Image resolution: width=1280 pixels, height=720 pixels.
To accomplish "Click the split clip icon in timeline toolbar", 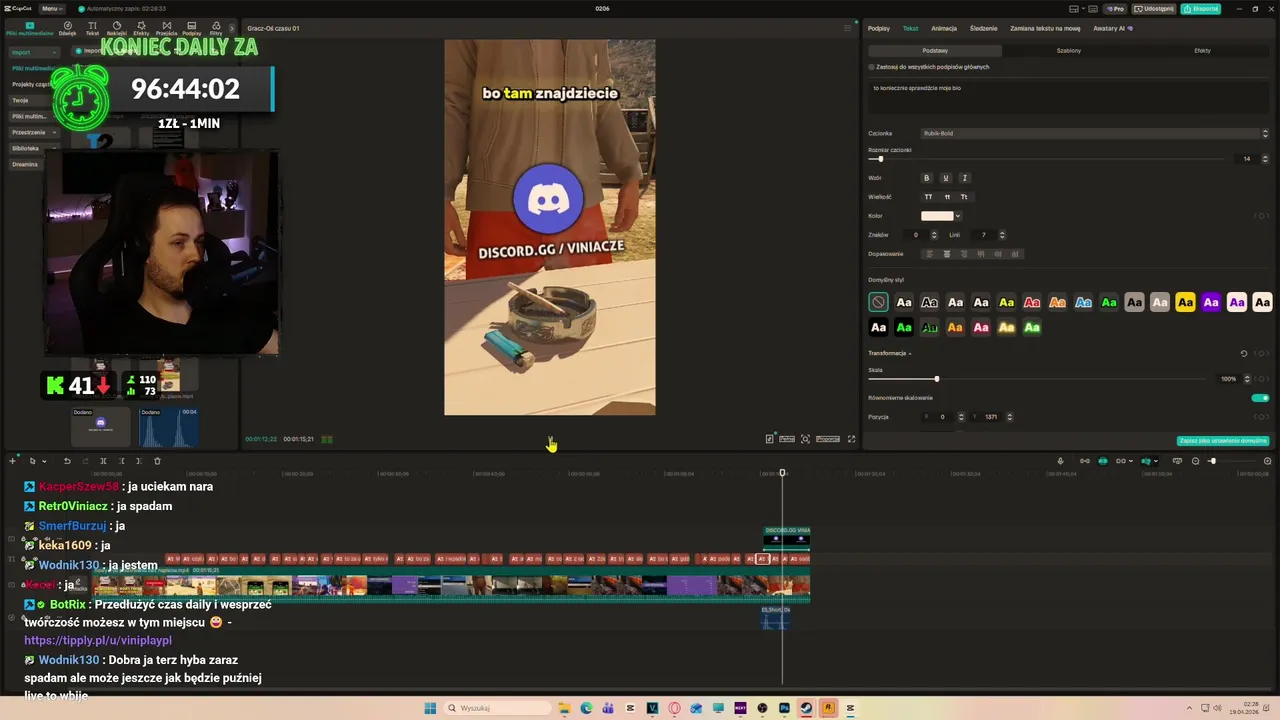I will [103, 461].
